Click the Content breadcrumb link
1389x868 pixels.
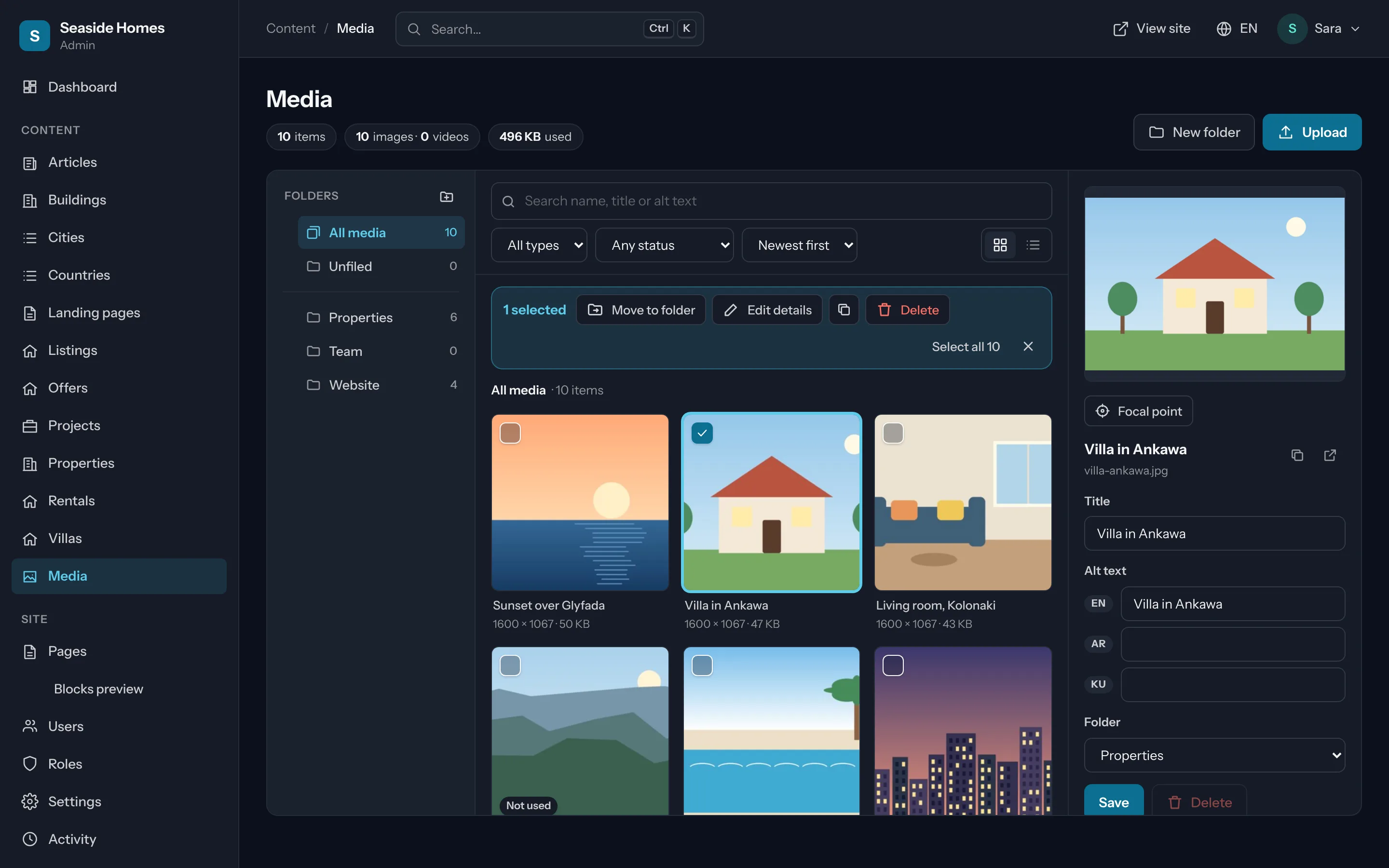(290, 28)
